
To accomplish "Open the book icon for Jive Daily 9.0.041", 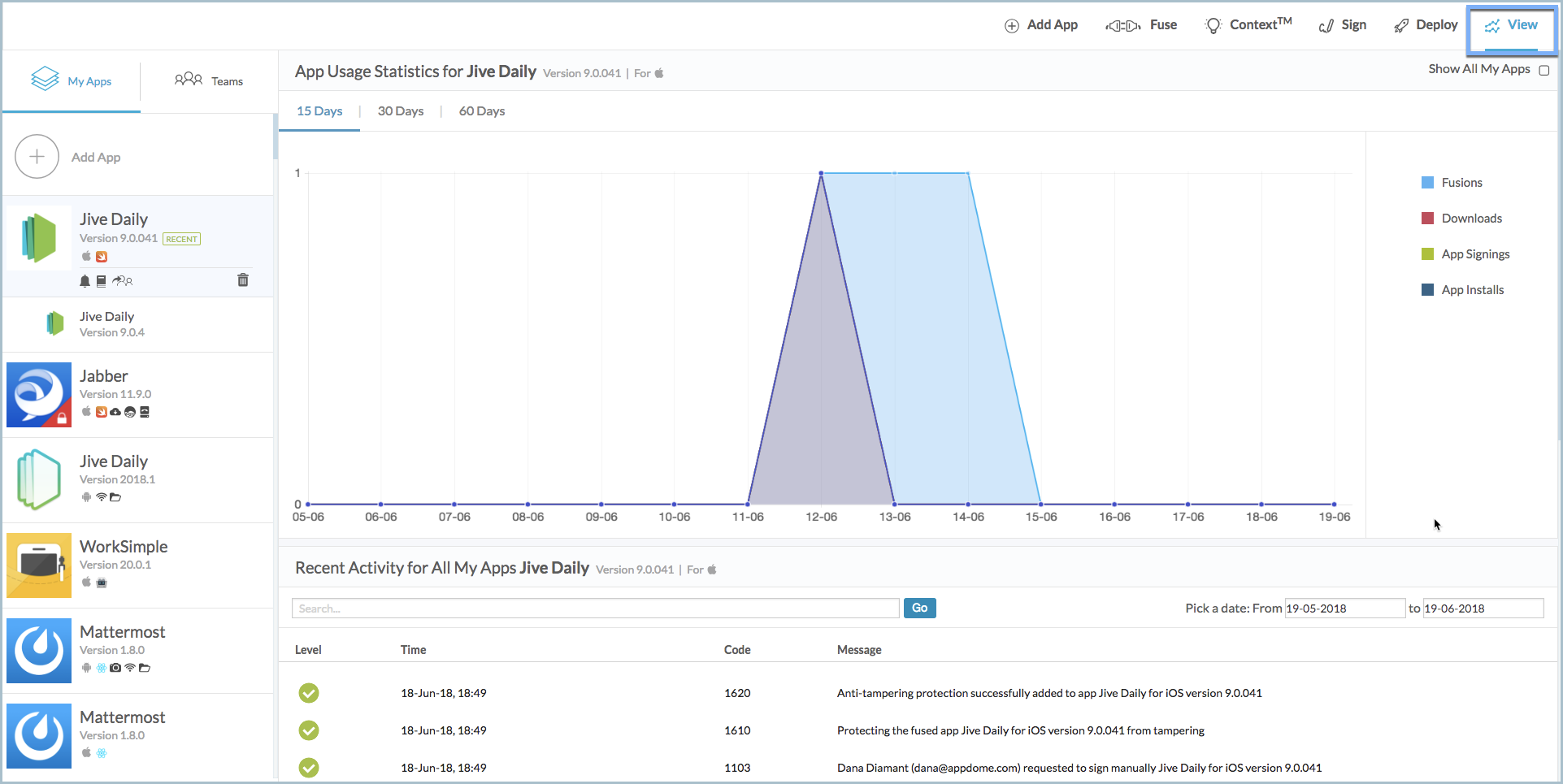I will tap(102, 281).
